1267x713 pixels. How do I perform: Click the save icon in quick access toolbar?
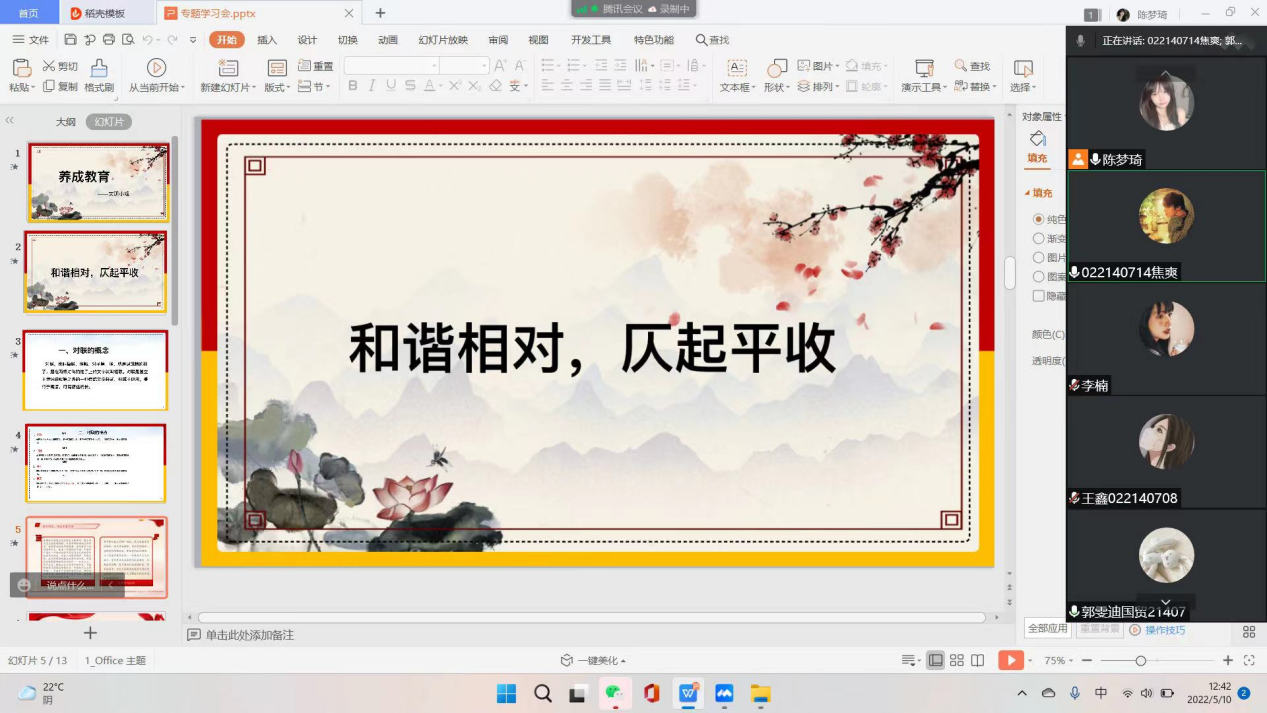click(x=70, y=39)
